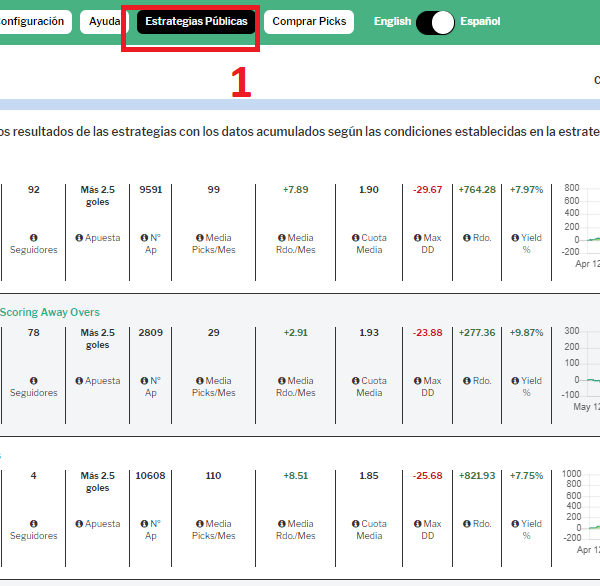Select the 1.90 average odds value

pyautogui.click(x=369, y=190)
